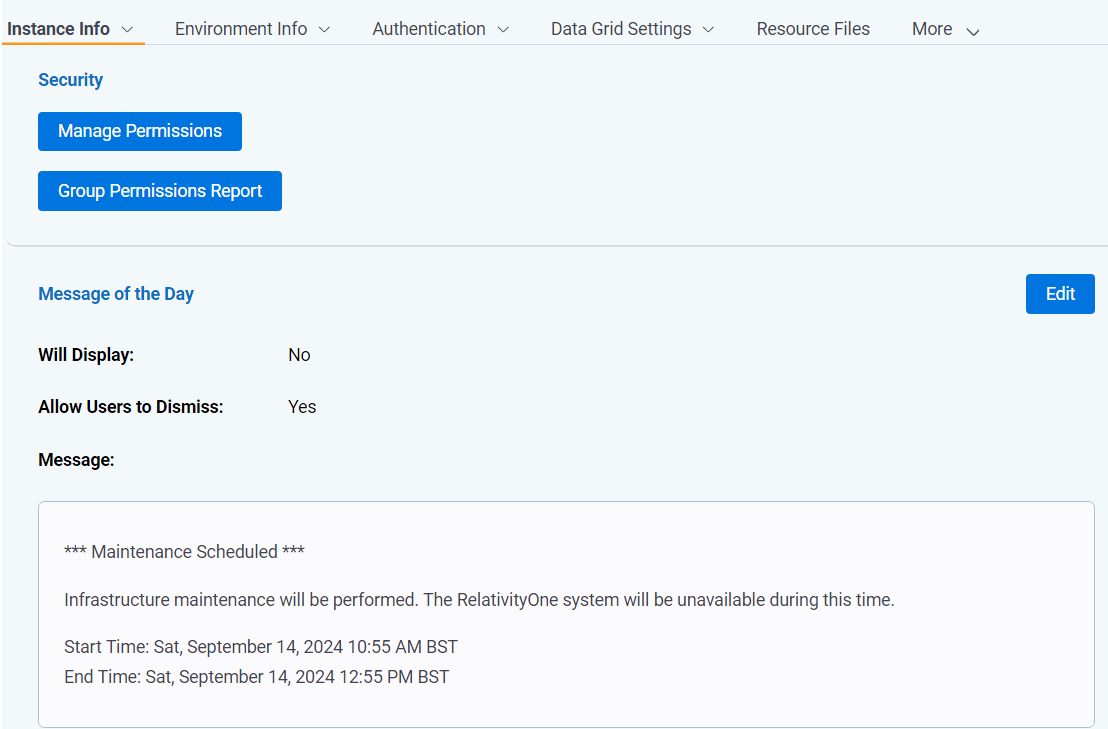
Task: Click the Will Display value No
Action: [299, 355]
